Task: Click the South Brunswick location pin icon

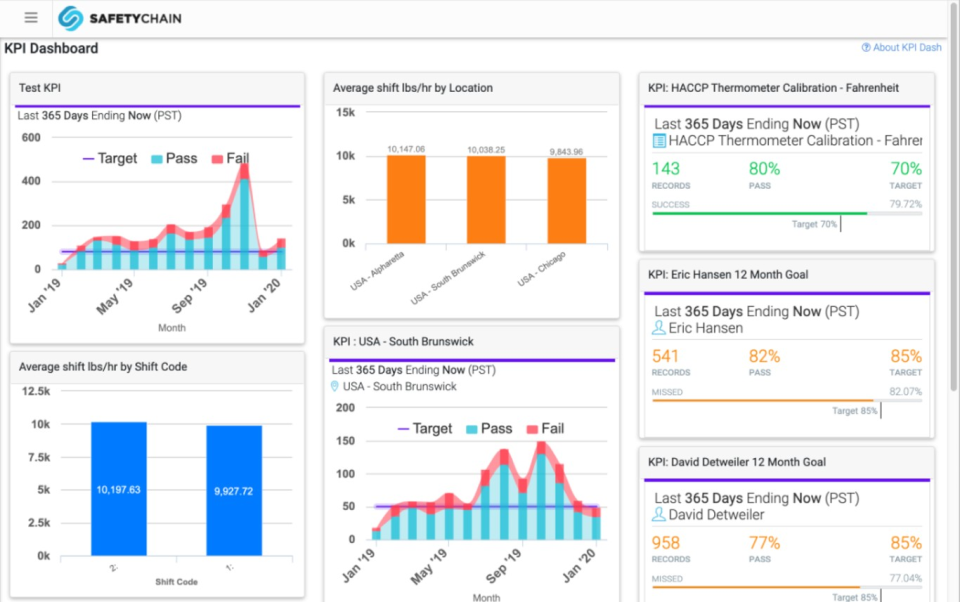Action: tap(334, 386)
